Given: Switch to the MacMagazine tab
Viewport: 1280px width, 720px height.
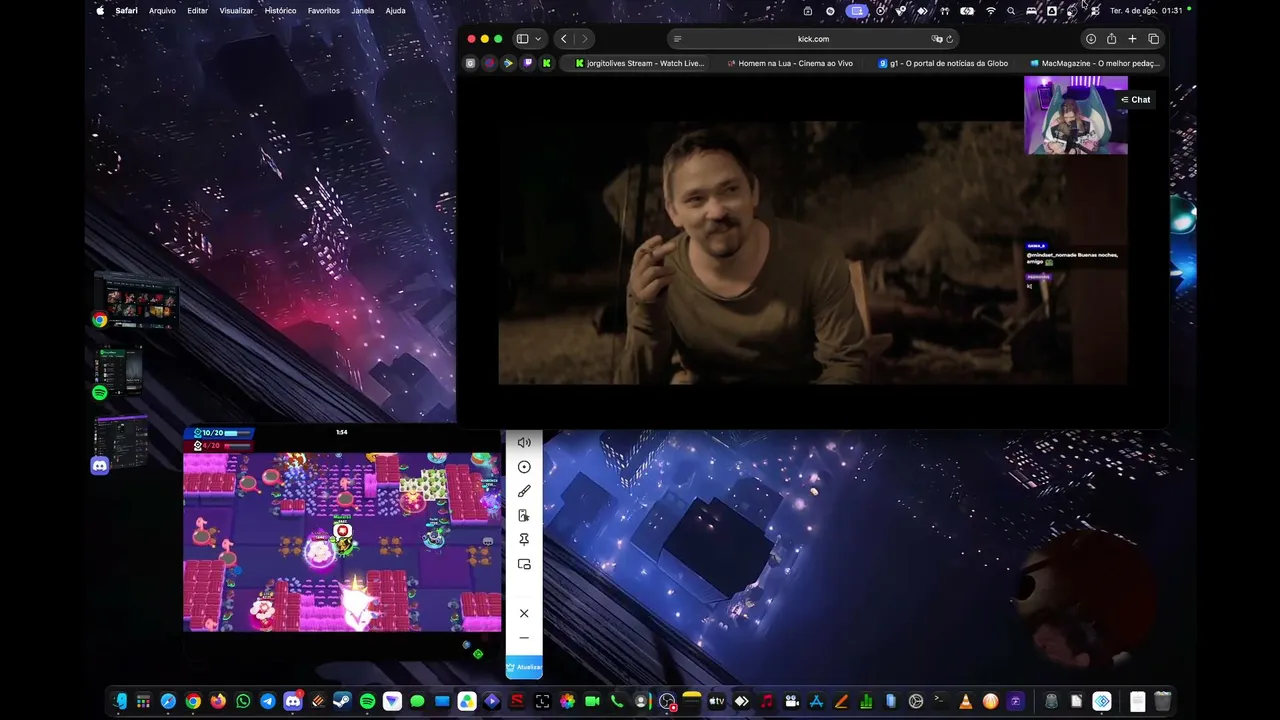Looking at the screenshot, I should tap(1095, 63).
